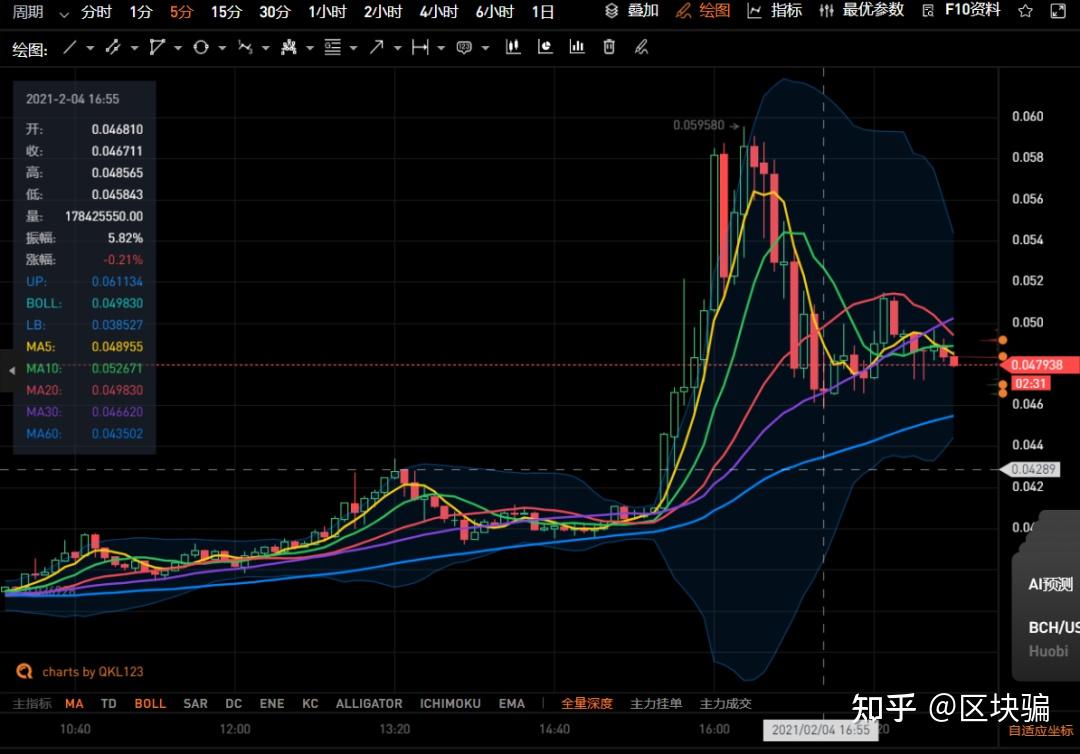The width and height of the screenshot is (1080, 754).
Task: Select the arrow drawing tool
Action: click(x=376, y=48)
